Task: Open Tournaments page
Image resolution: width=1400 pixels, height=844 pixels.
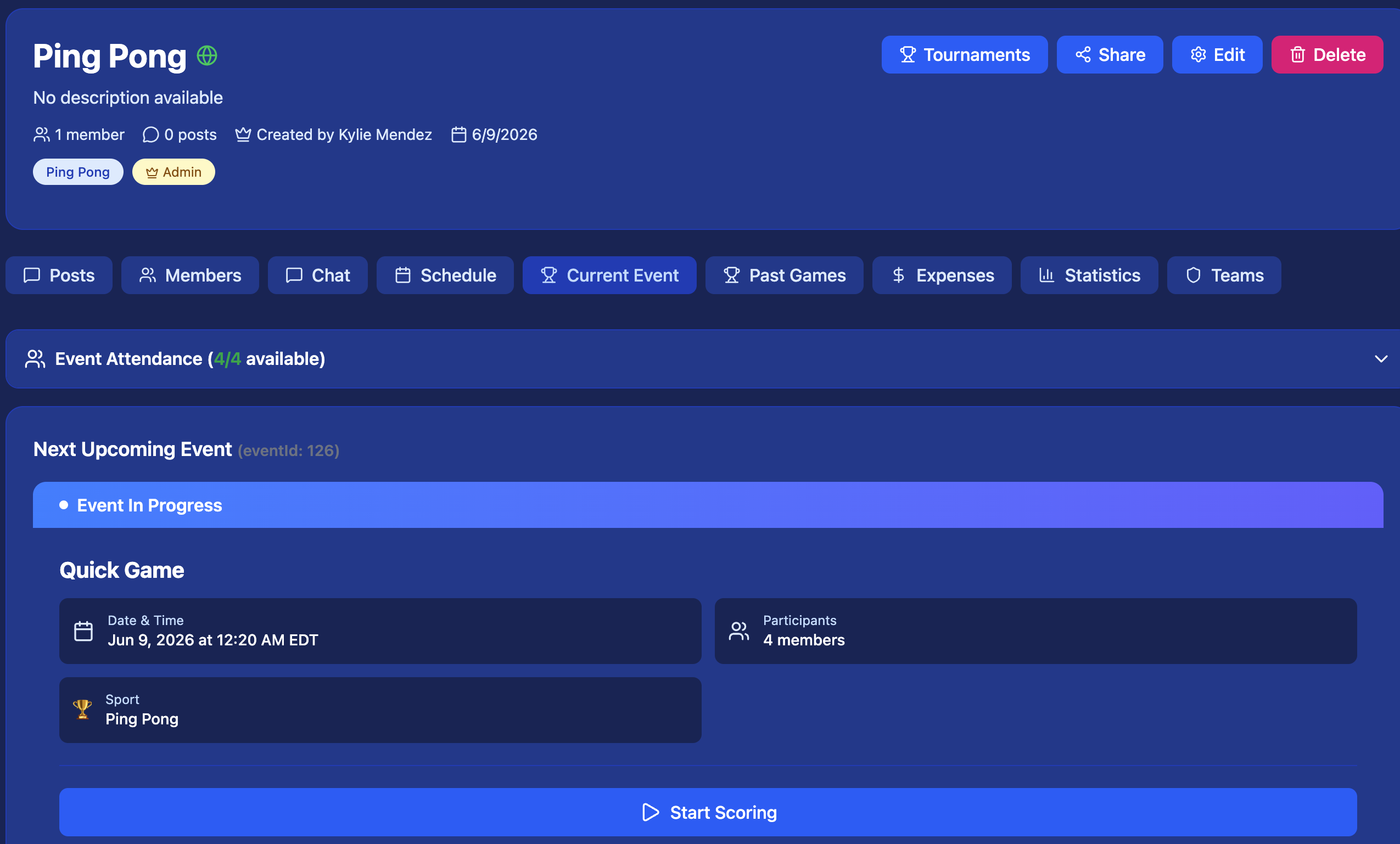Action: tap(964, 54)
